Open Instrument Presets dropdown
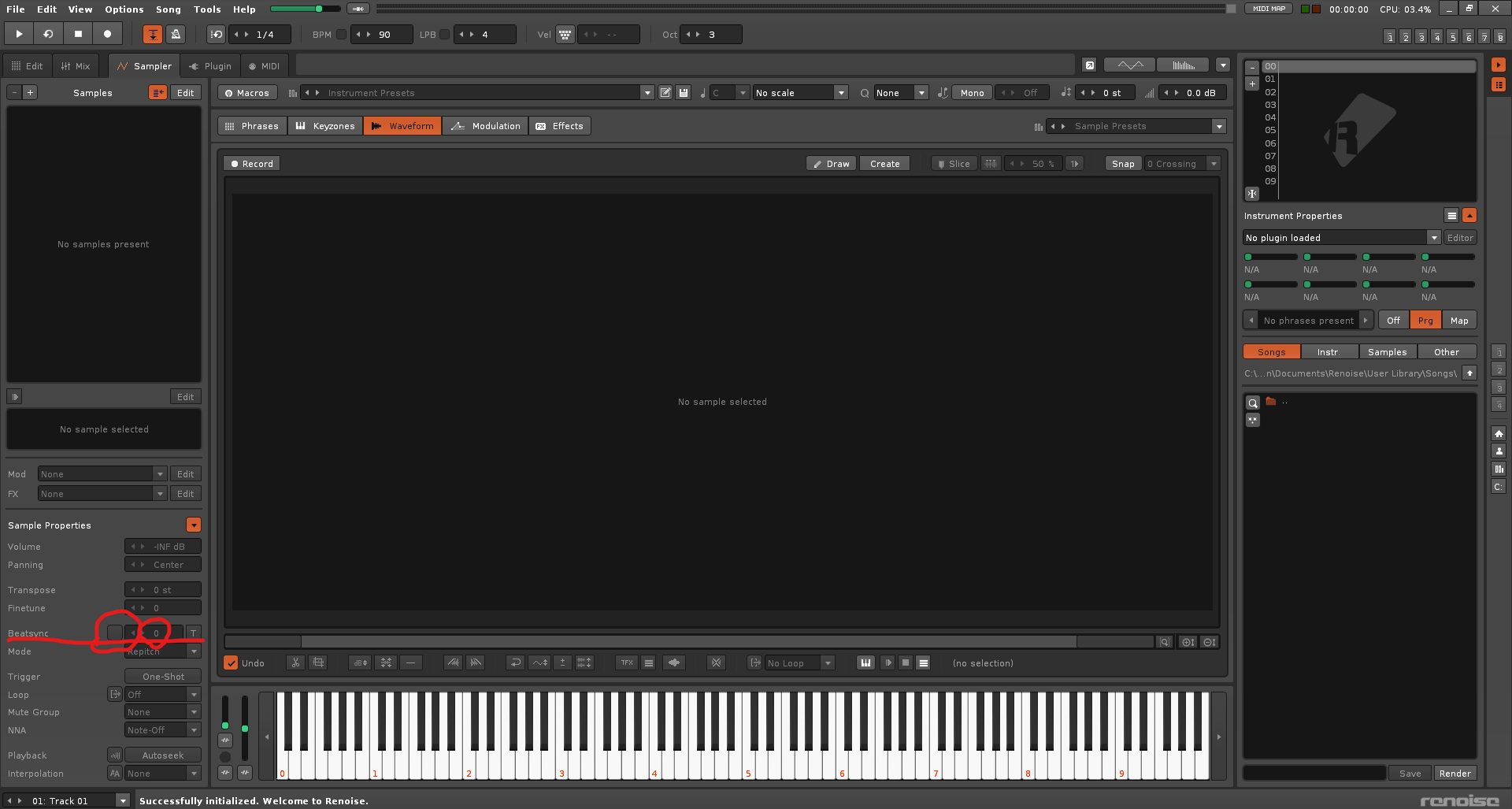 (647, 93)
